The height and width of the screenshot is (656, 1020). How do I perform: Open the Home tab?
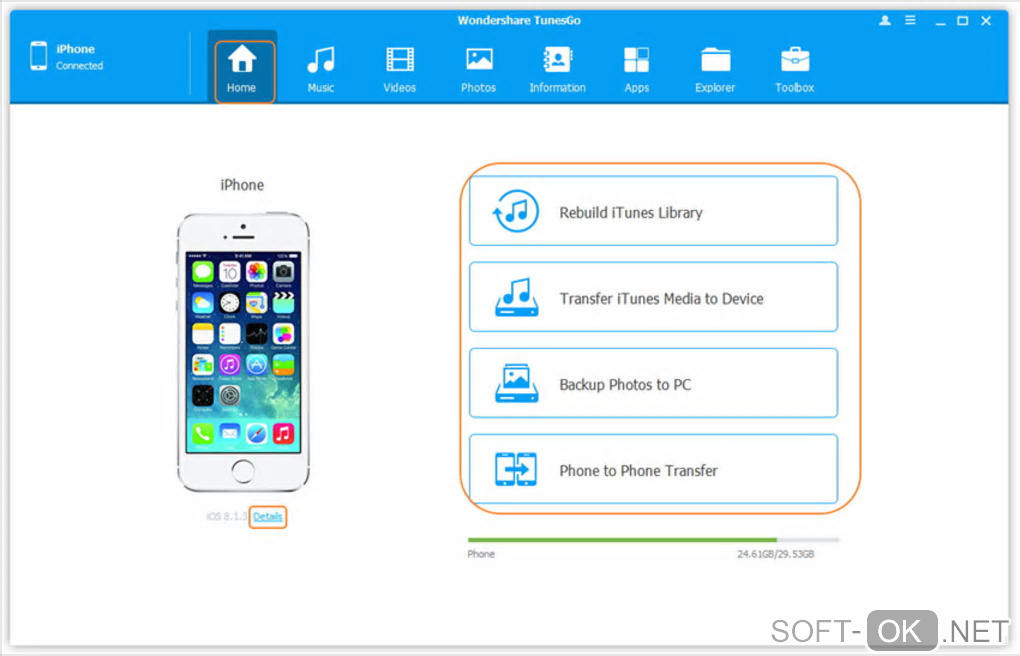click(x=242, y=68)
